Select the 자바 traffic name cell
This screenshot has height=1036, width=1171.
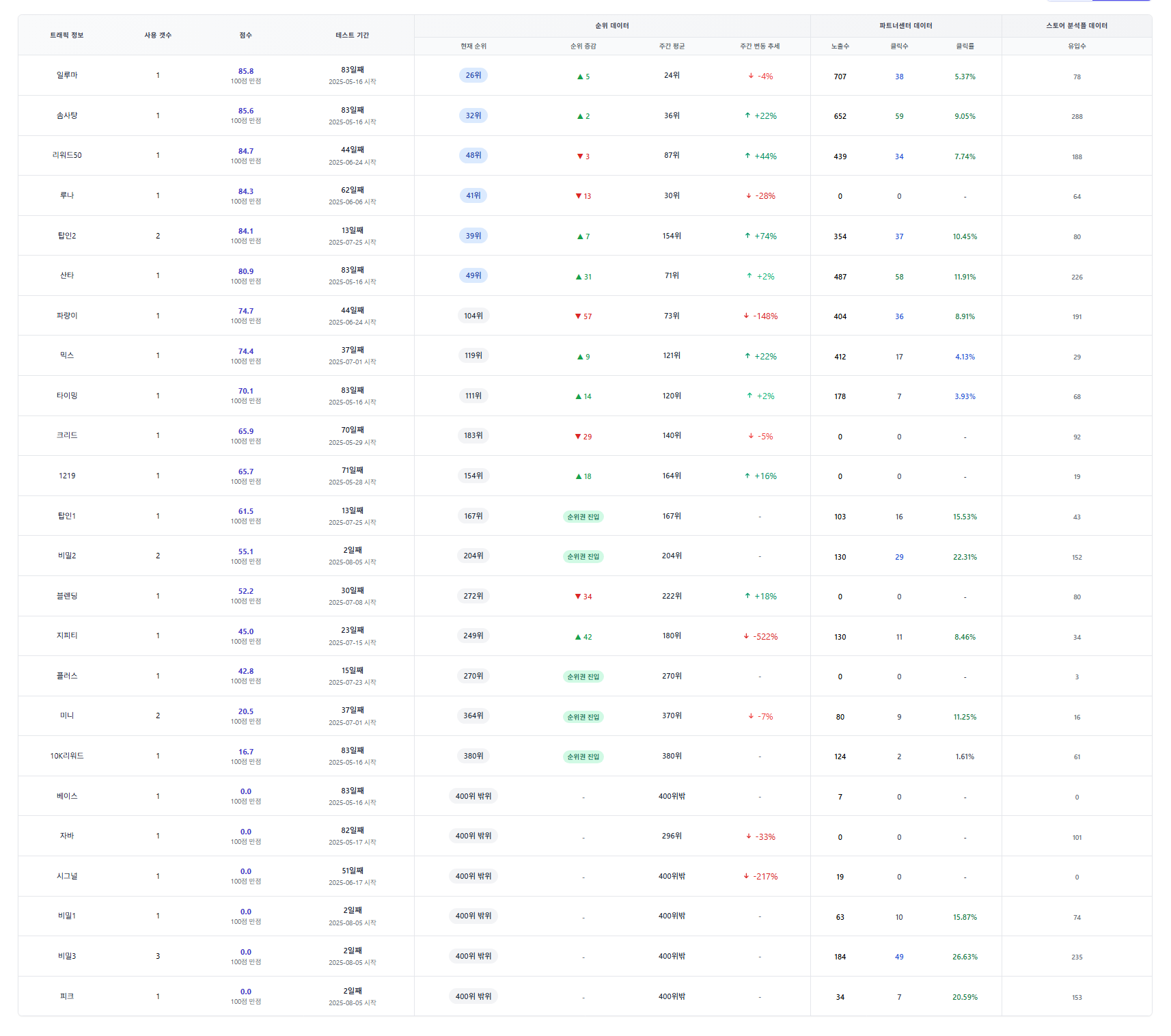(x=67, y=836)
